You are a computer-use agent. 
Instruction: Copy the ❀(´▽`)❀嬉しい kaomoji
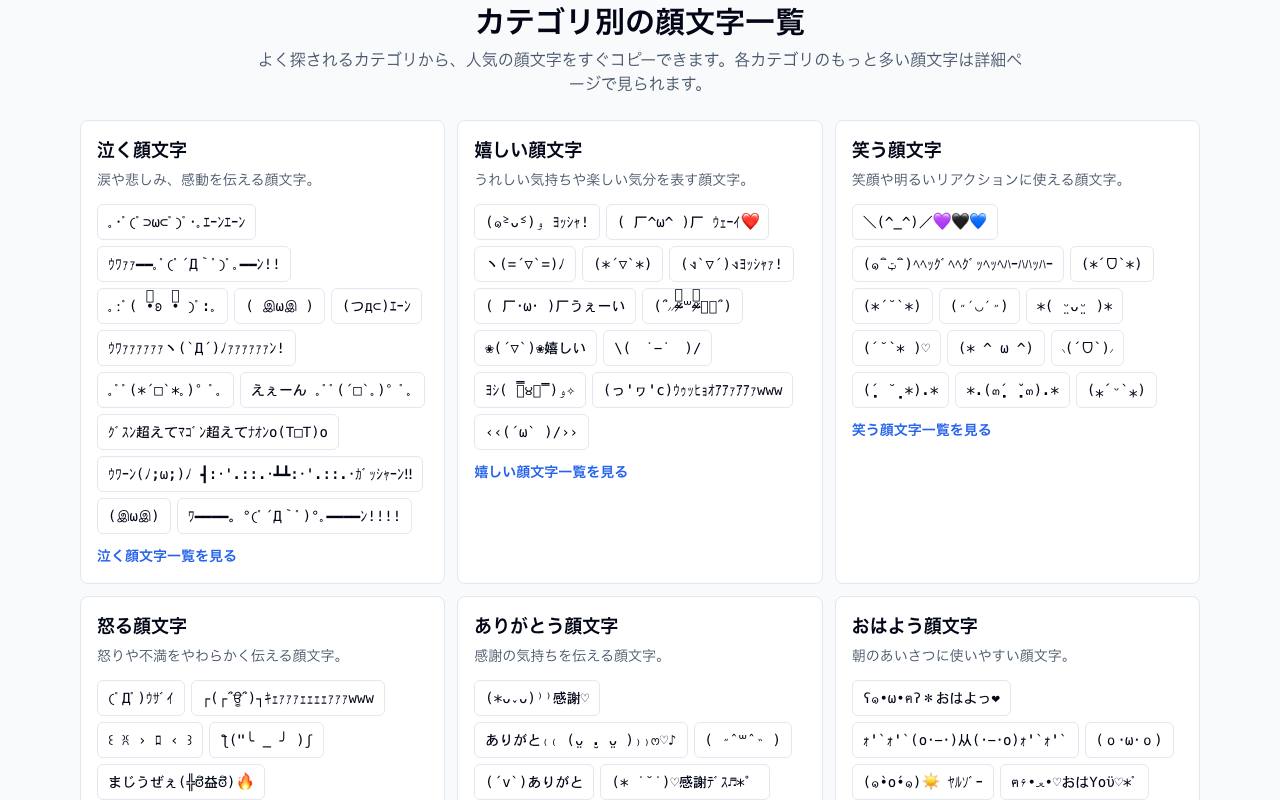coord(535,348)
